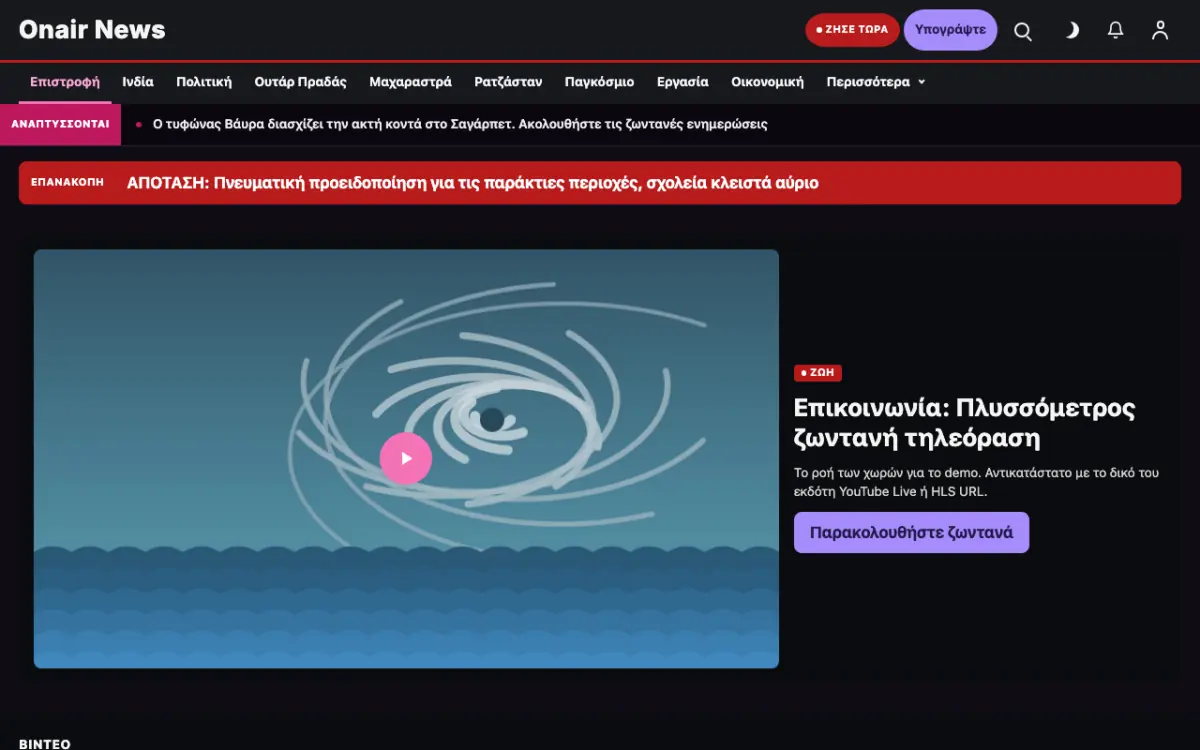
Task: Open the search icon in header
Action: tap(1023, 30)
